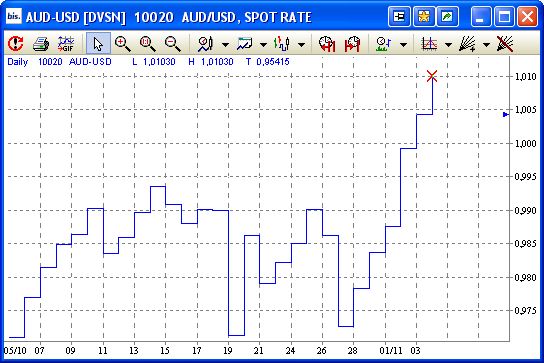Step time period forward with clock icon
The image size is (544, 363).
click(352, 44)
